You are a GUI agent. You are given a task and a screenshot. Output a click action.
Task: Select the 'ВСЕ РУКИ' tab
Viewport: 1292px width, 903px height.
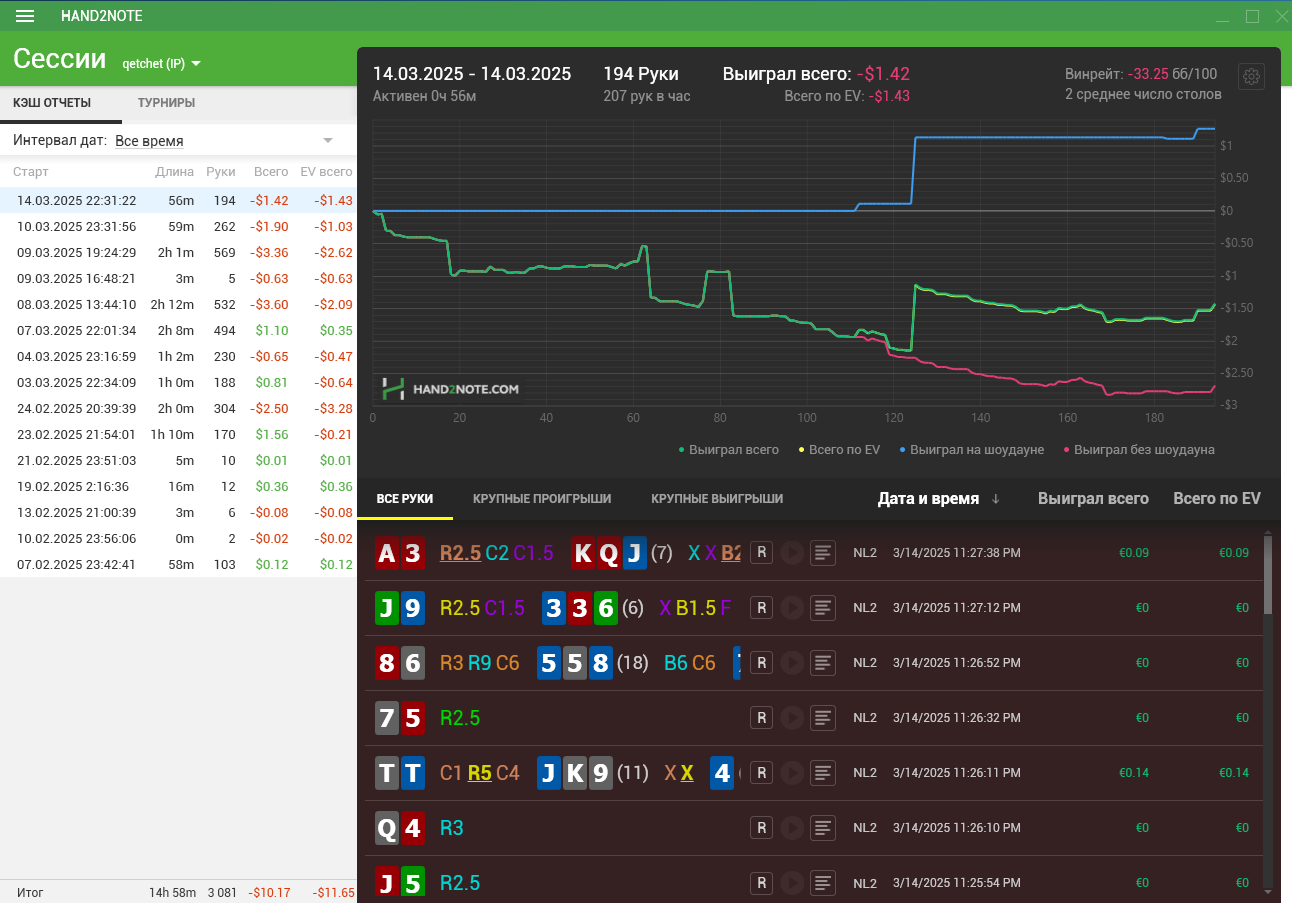pos(405,498)
